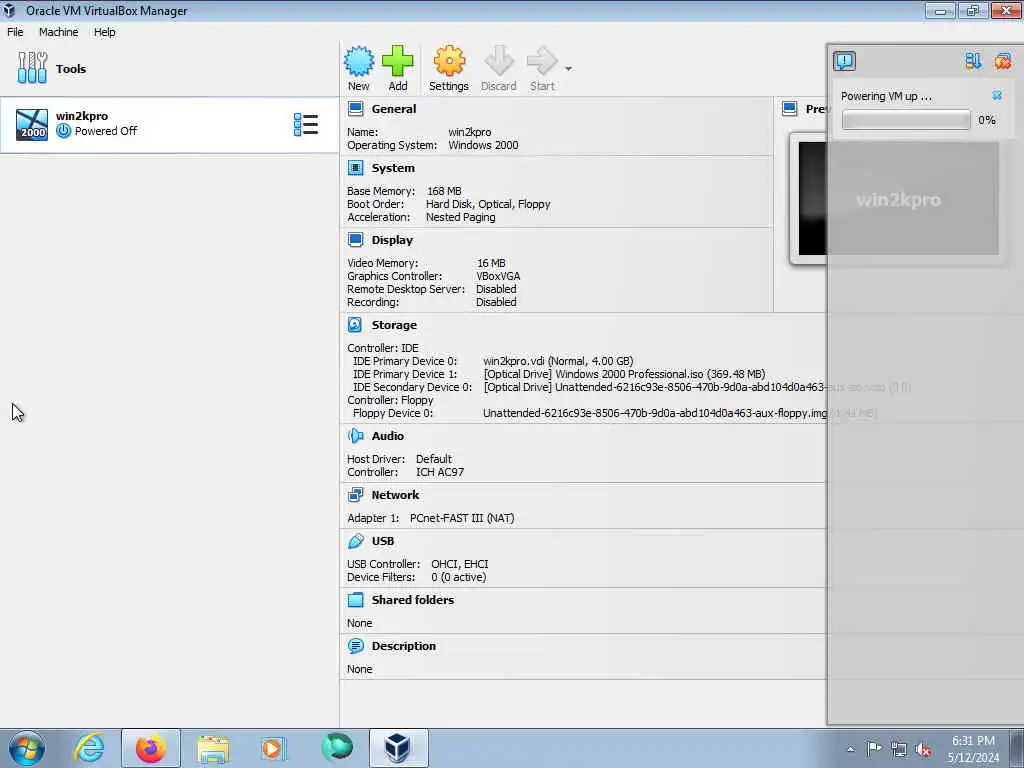Click the Description section icon
This screenshot has height=768, width=1024.
coord(356,646)
